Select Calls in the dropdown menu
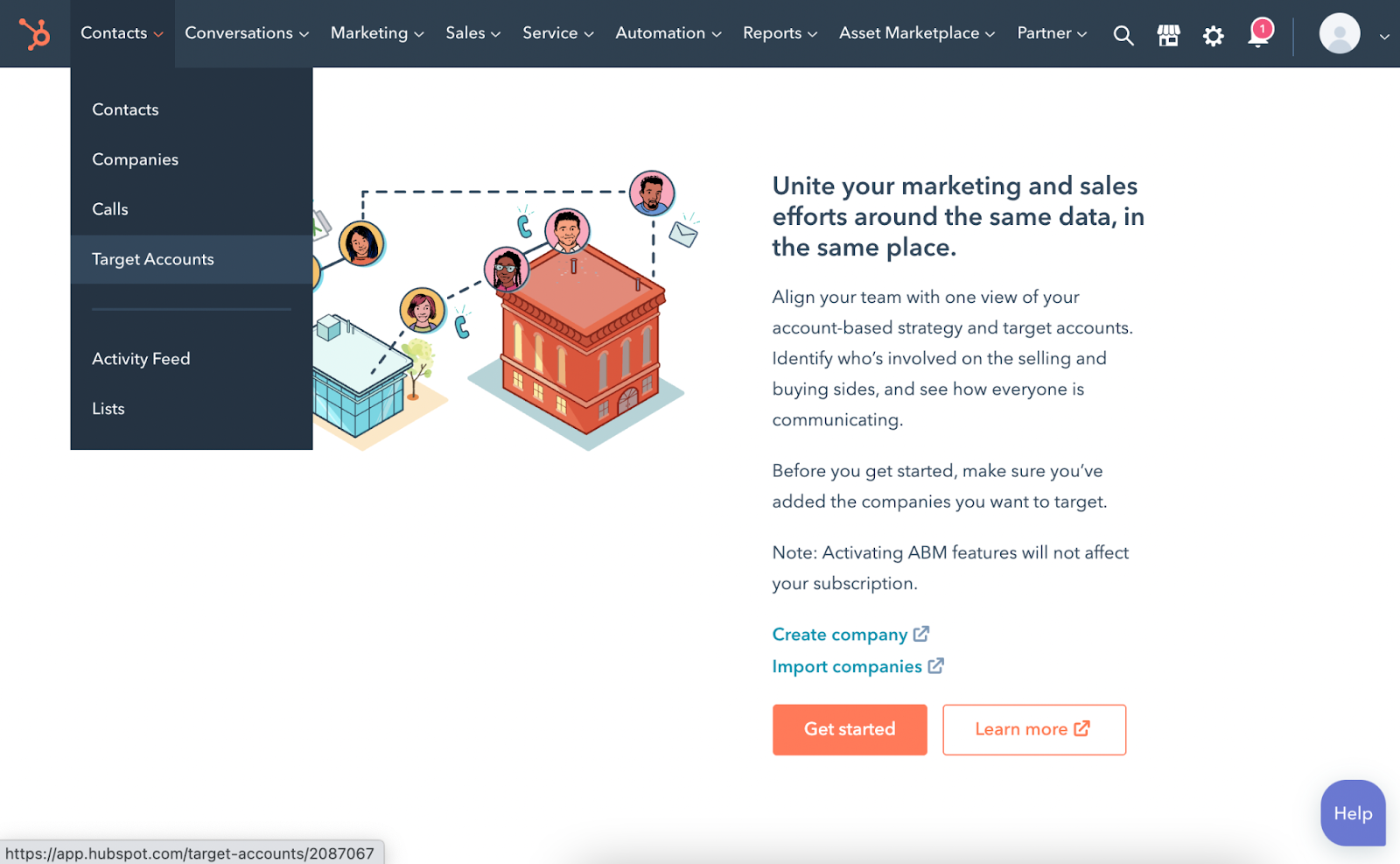The image size is (1400, 864). click(192, 209)
